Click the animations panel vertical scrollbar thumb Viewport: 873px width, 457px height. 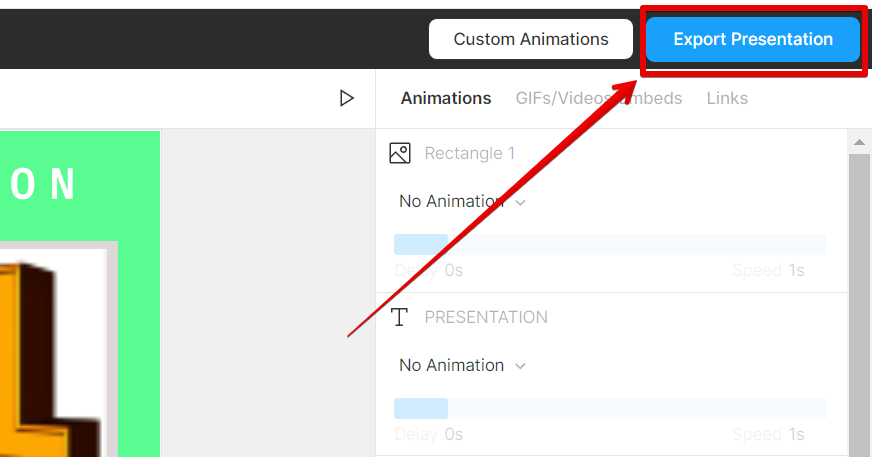859,300
